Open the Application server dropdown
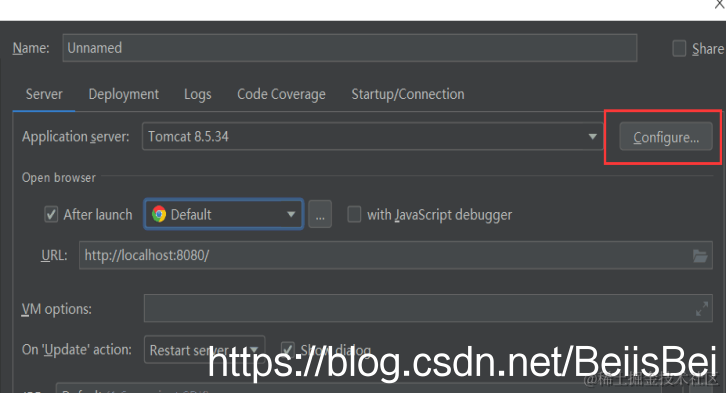The image size is (726, 394). click(372, 137)
